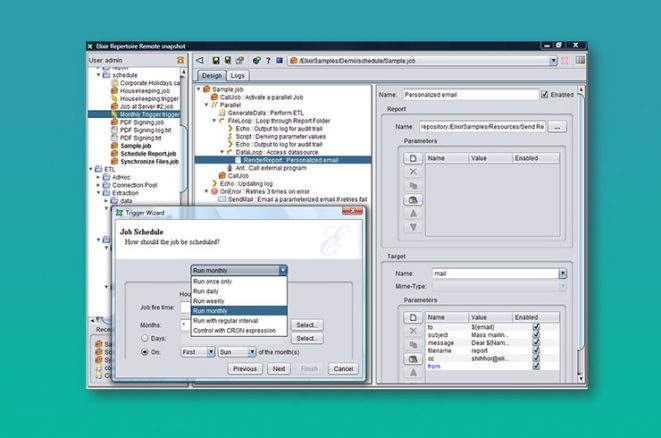
Task: Click the back arrow toolbar icon
Action: [x=200, y=60]
